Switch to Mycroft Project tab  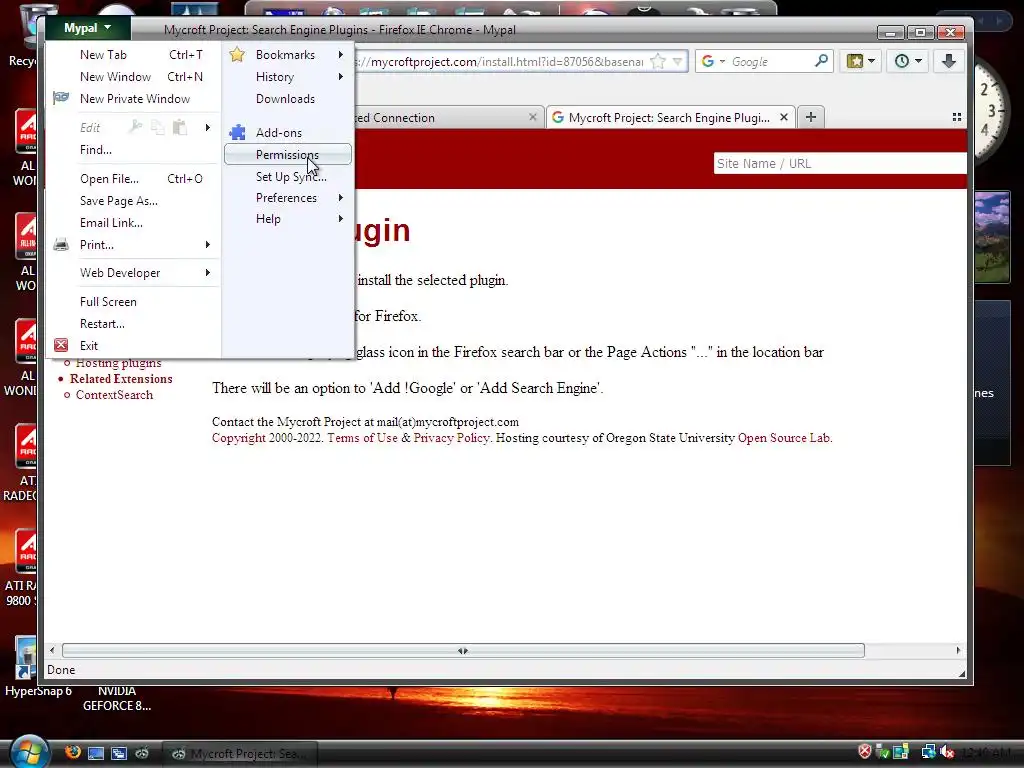[x=671, y=118]
